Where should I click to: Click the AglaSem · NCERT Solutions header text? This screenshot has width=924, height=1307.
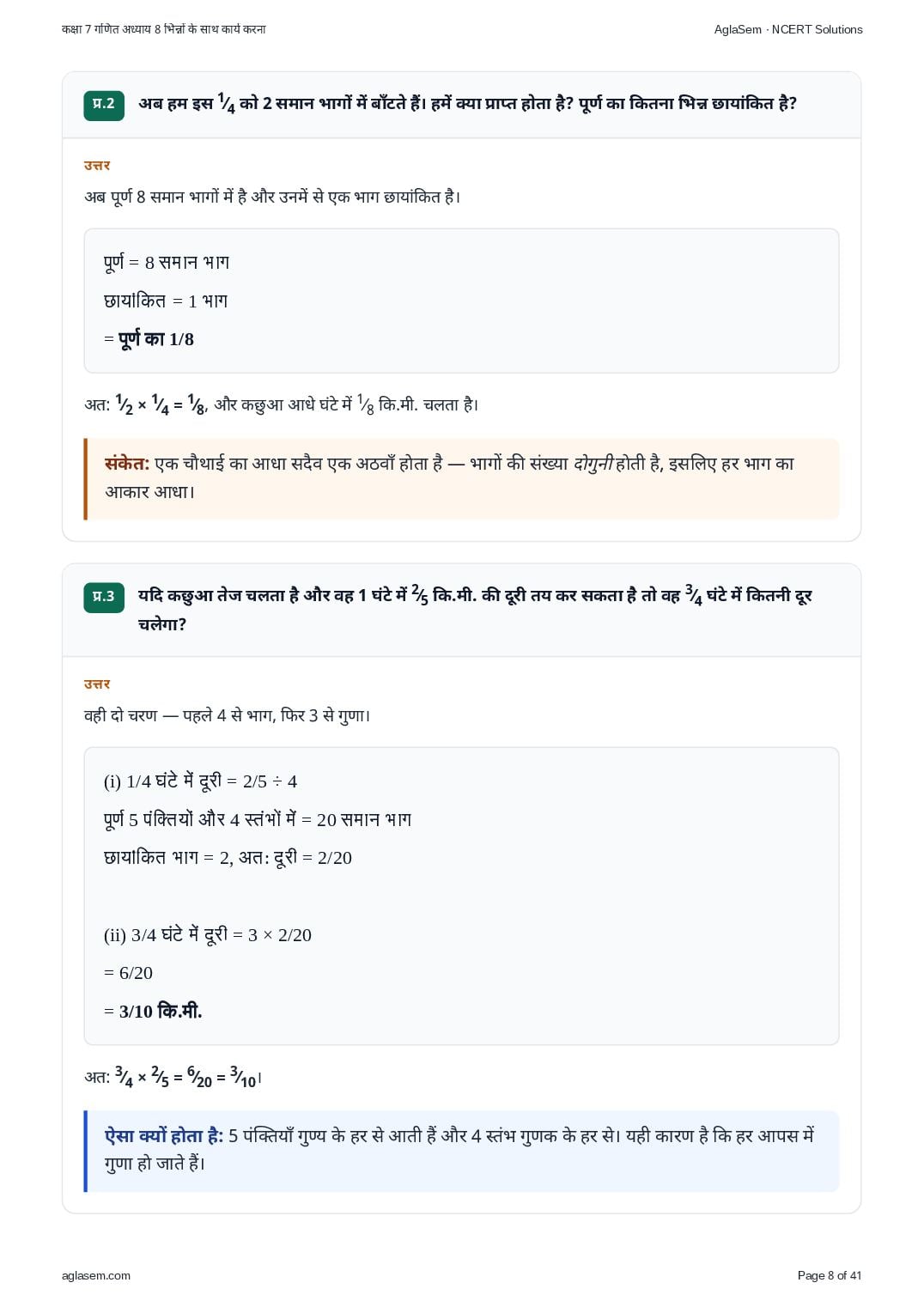[788, 29]
